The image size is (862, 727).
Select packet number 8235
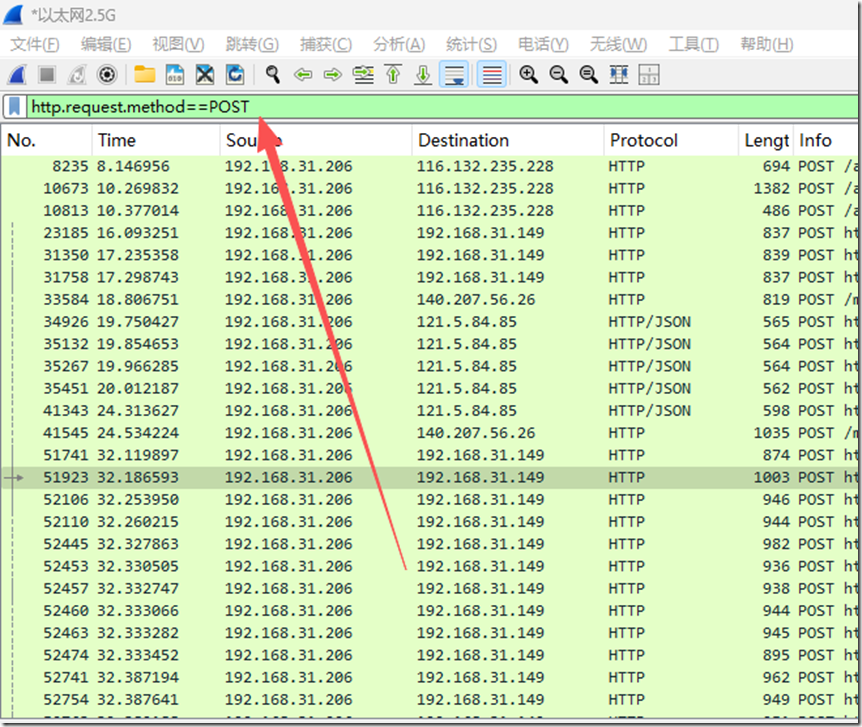point(429,166)
